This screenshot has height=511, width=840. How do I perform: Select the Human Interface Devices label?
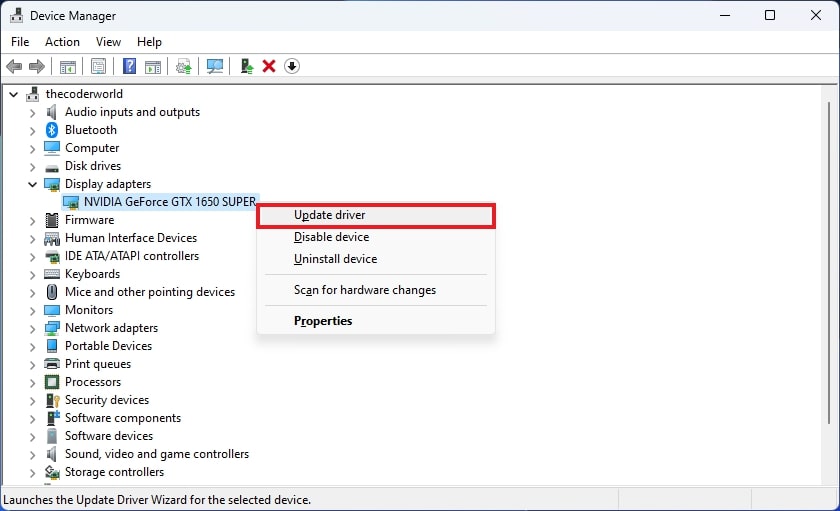point(131,238)
